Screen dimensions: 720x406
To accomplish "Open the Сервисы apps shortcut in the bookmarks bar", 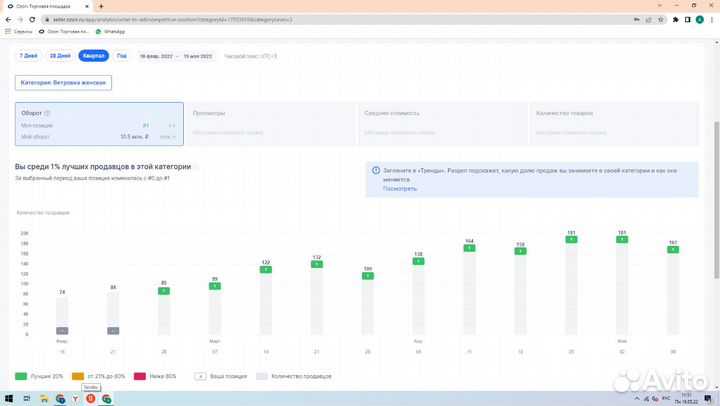I will click(18, 31).
